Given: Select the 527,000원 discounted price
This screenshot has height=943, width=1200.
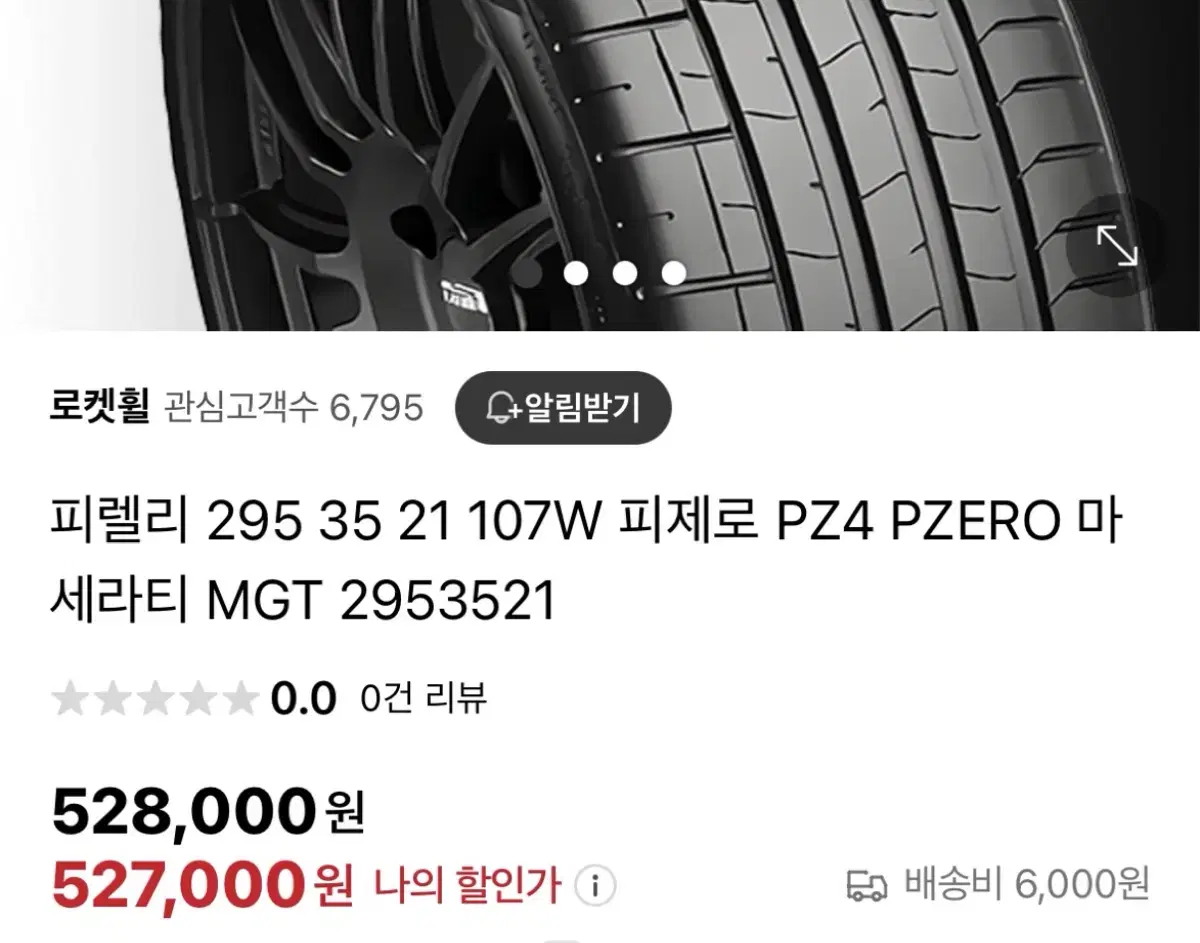Looking at the screenshot, I should point(202,883).
